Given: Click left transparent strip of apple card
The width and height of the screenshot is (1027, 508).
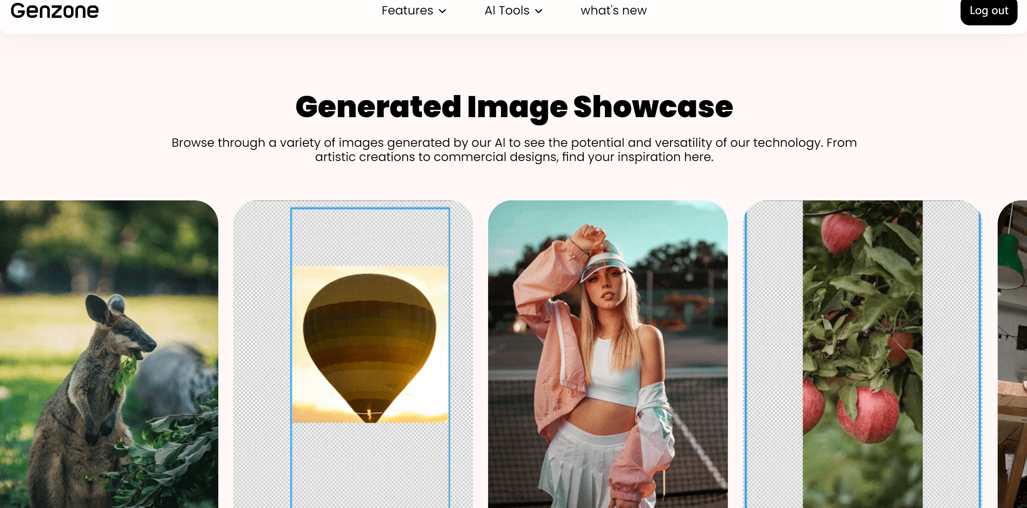Looking at the screenshot, I should (x=774, y=354).
